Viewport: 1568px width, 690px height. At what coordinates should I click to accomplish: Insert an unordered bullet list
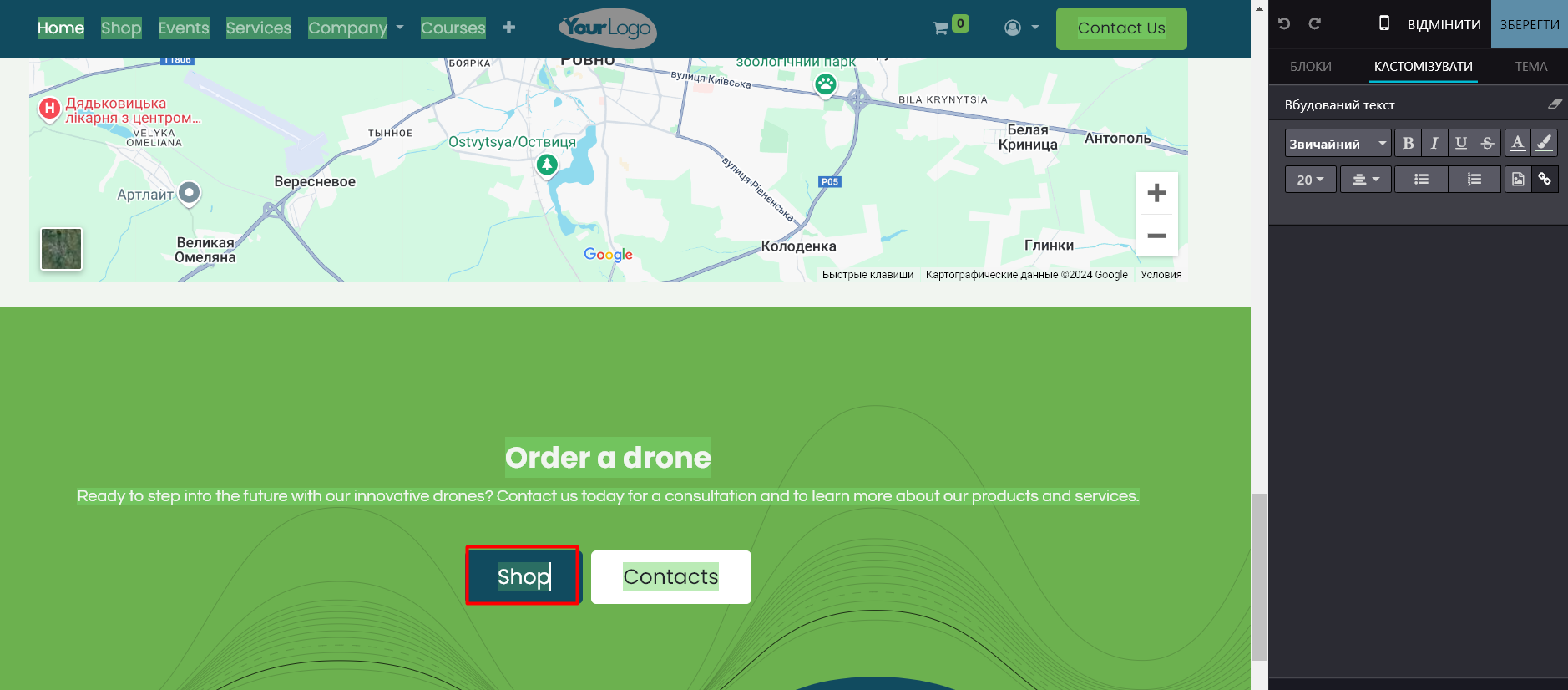[1421, 179]
